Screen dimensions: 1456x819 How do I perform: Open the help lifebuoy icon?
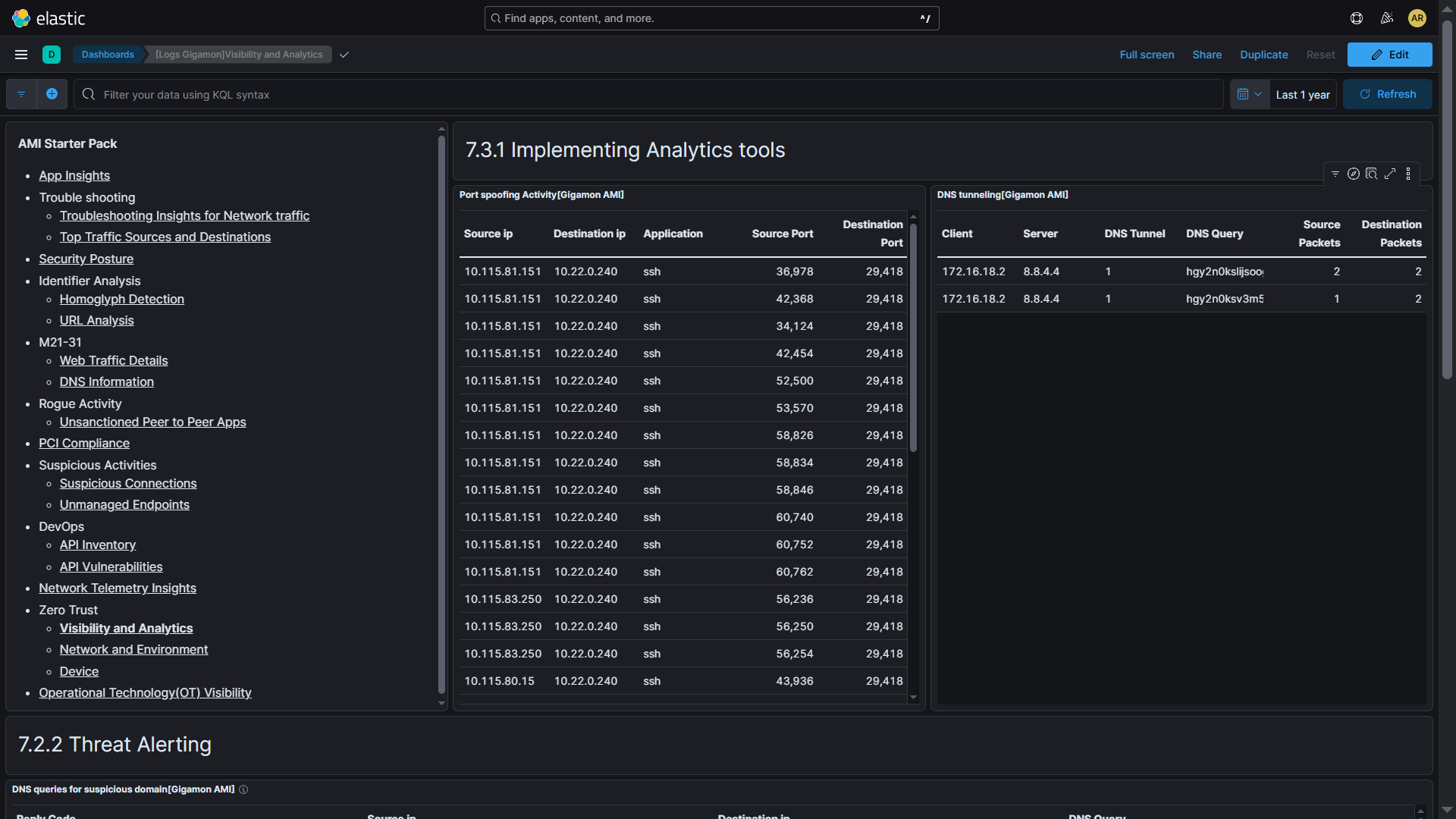(1356, 17)
